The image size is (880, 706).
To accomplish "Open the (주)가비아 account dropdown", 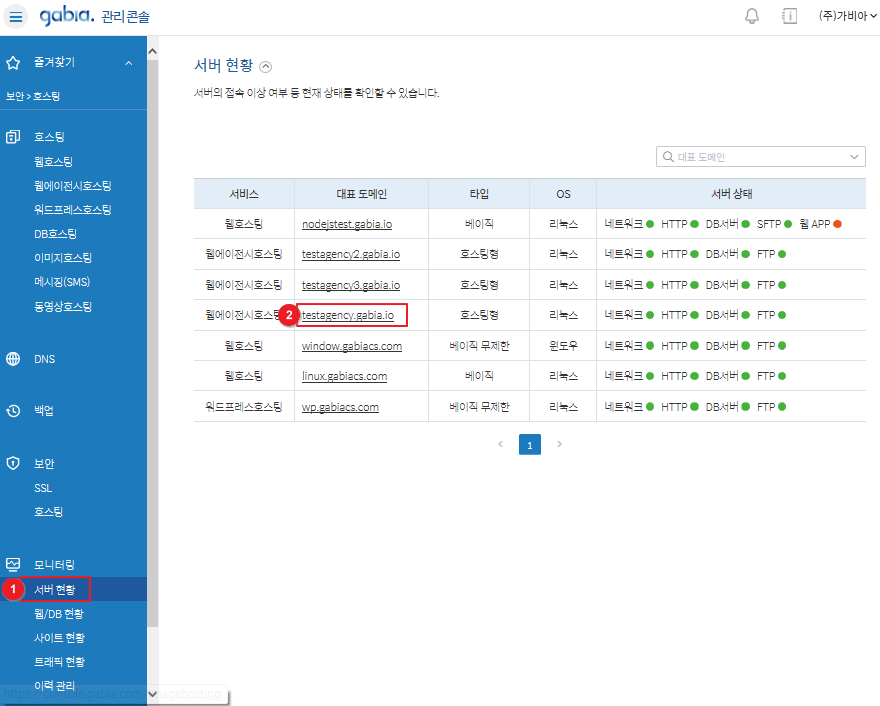I will [x=847, y=16].
